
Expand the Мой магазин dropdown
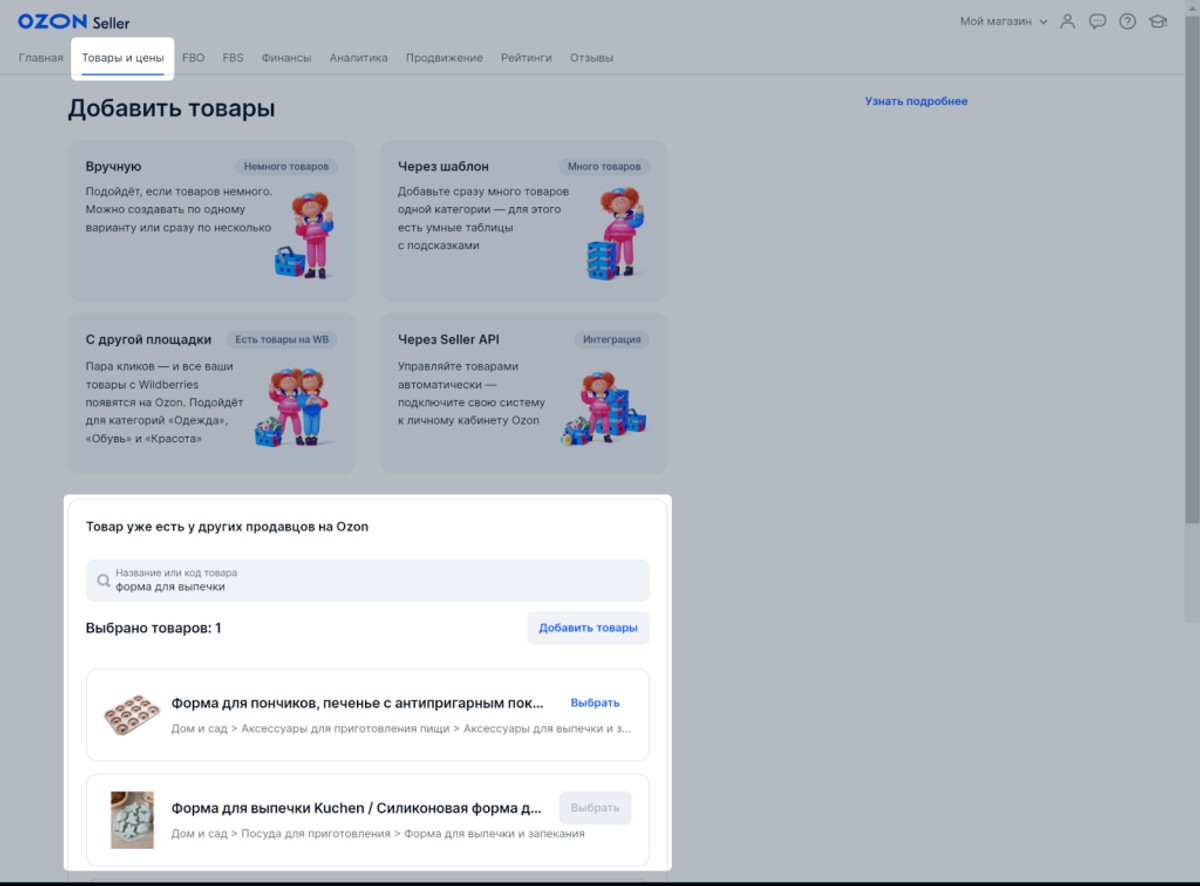pos(1004,21)
